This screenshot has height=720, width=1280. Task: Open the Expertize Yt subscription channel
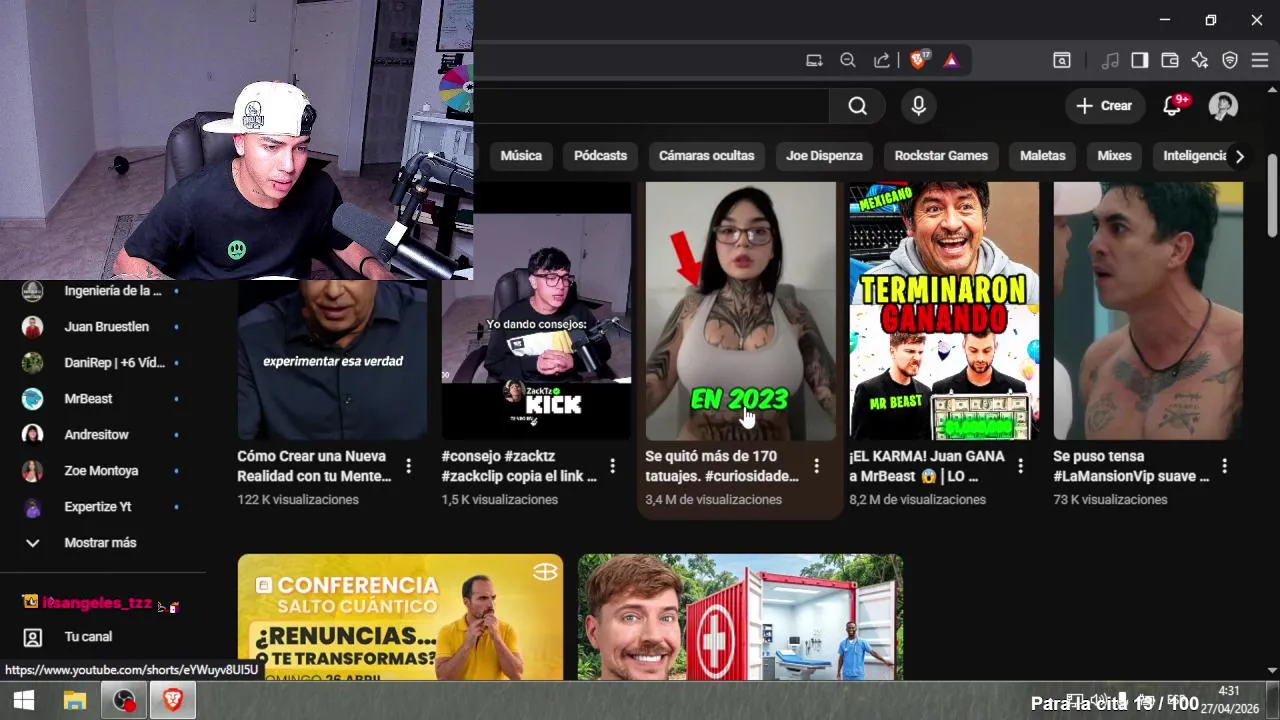(103, 507)
